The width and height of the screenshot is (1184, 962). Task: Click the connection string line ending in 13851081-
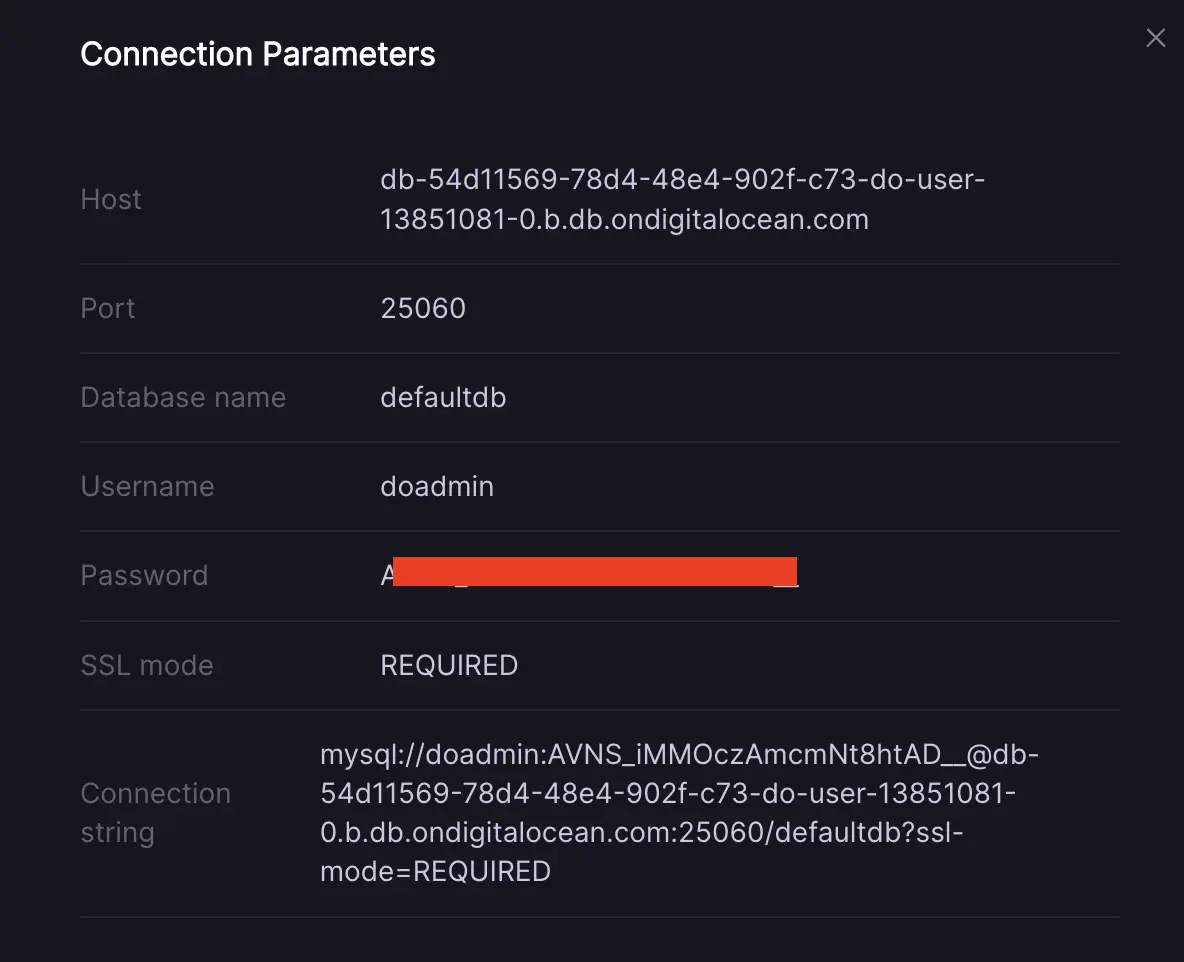668,793
